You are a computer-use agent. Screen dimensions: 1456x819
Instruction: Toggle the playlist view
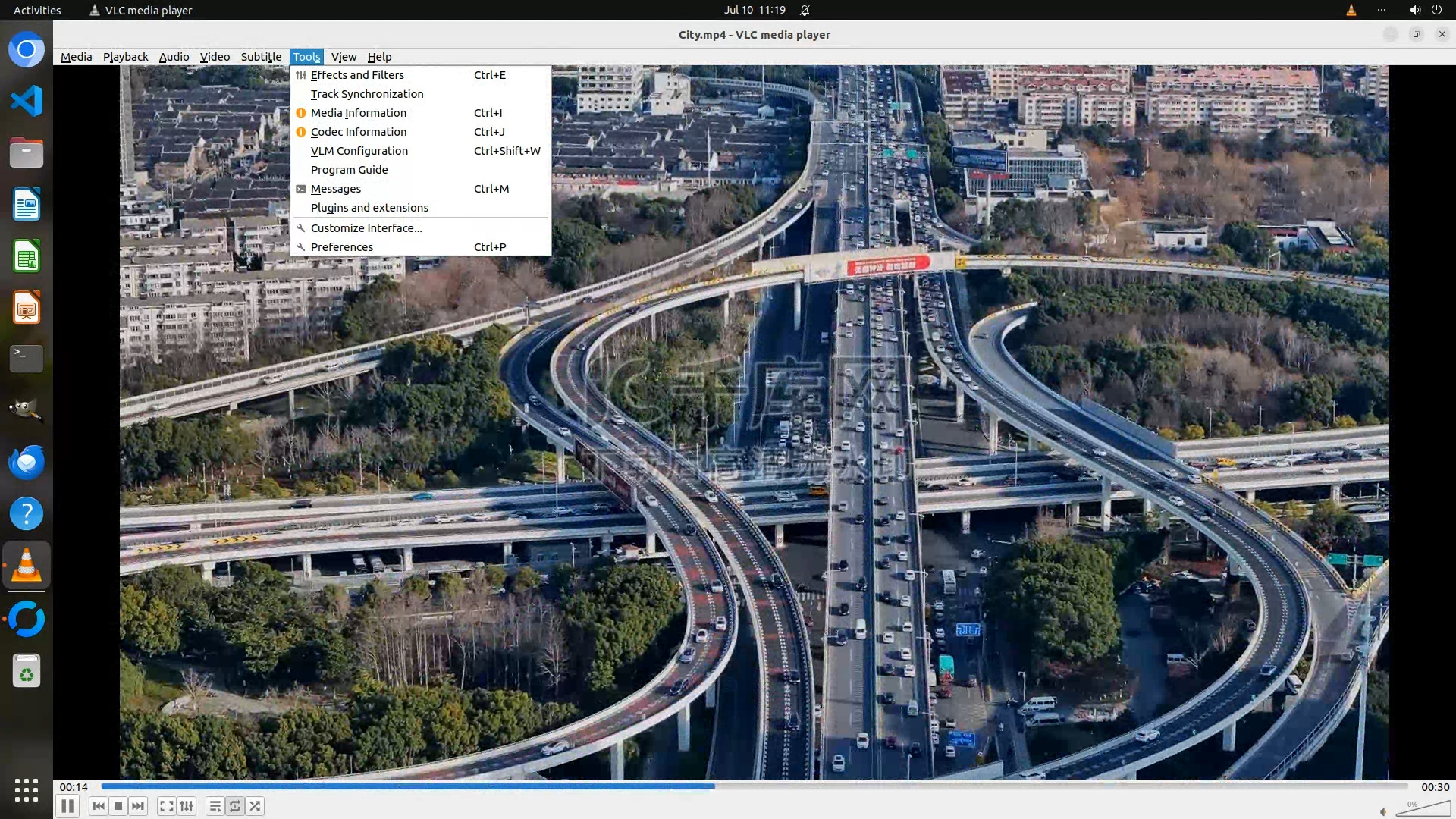(x=215, y=806)
